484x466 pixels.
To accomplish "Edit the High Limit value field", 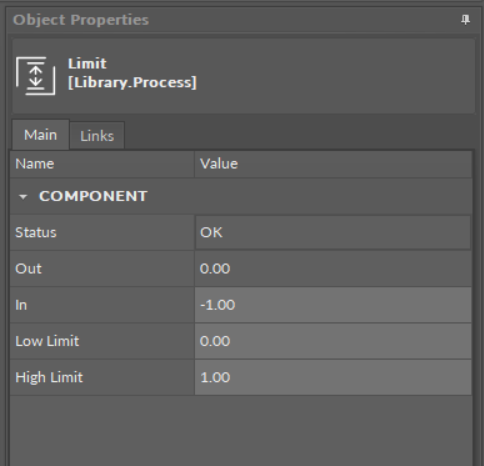I will [x=333, y=378].
